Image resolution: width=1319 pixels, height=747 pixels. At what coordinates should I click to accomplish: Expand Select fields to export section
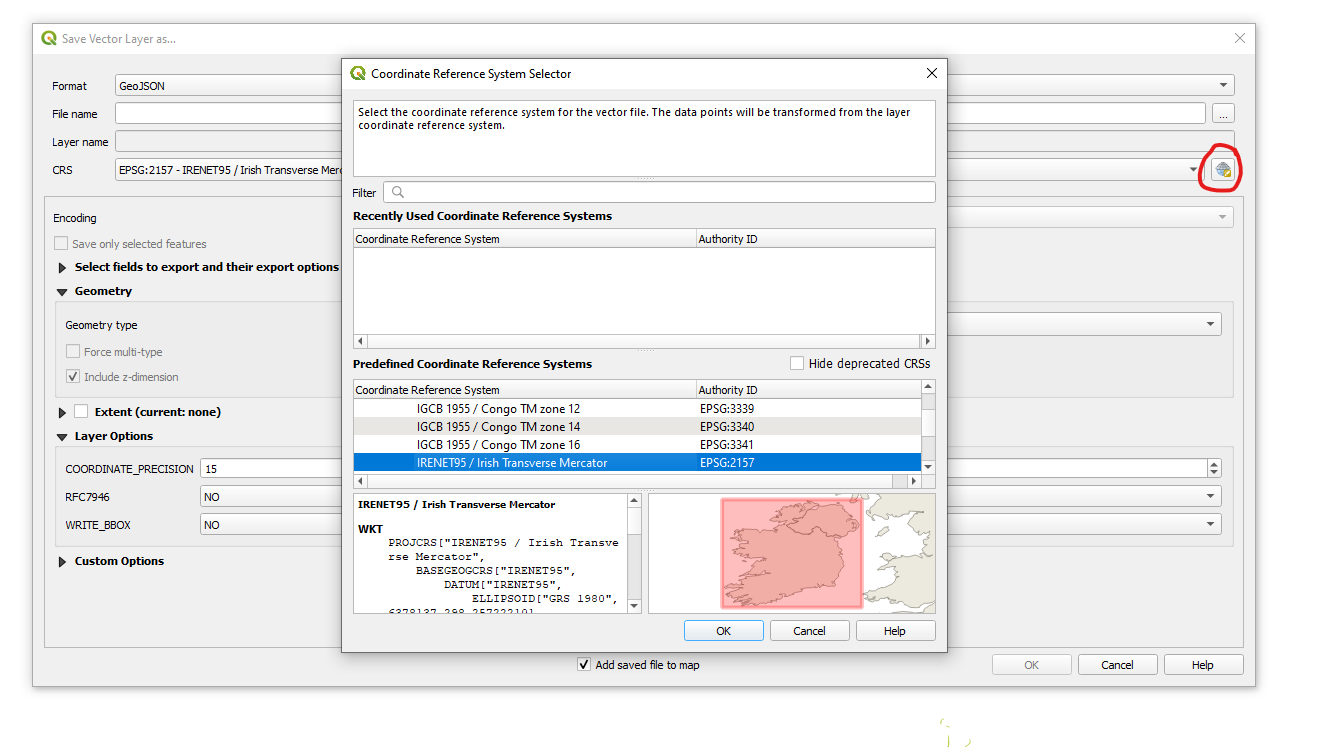tap(63, 268)
